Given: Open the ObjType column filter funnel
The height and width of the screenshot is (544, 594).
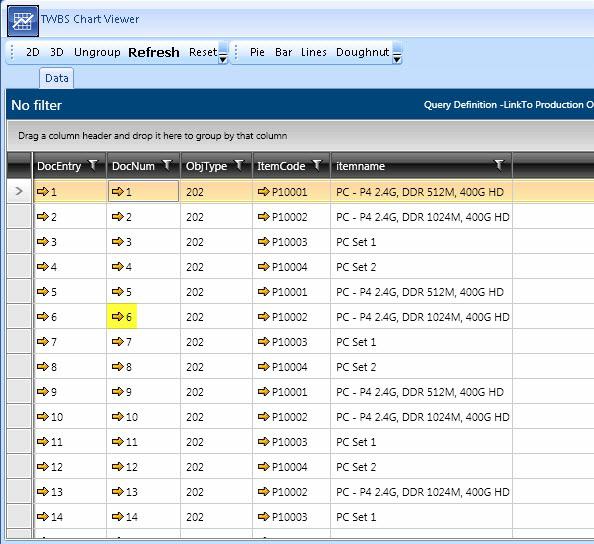Looking at the screenshot, I should 239,165.
